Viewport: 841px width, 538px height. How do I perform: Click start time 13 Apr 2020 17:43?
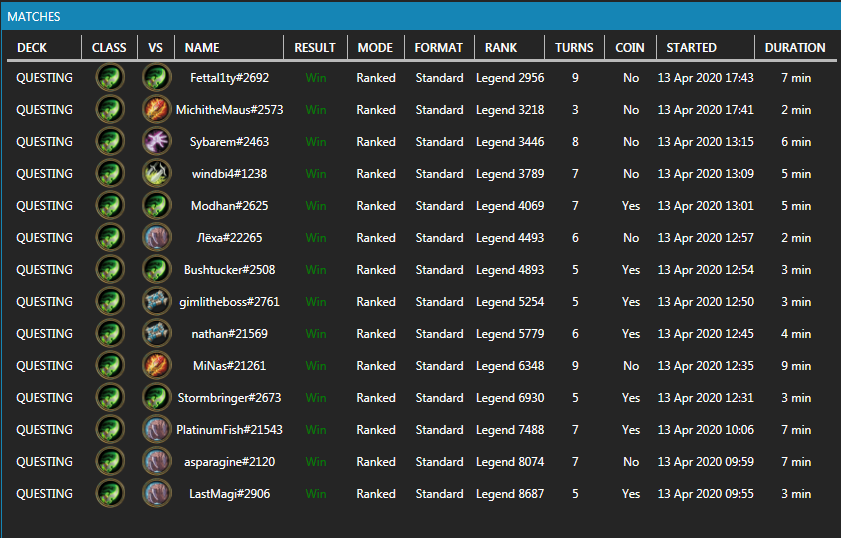click(705, 78)
